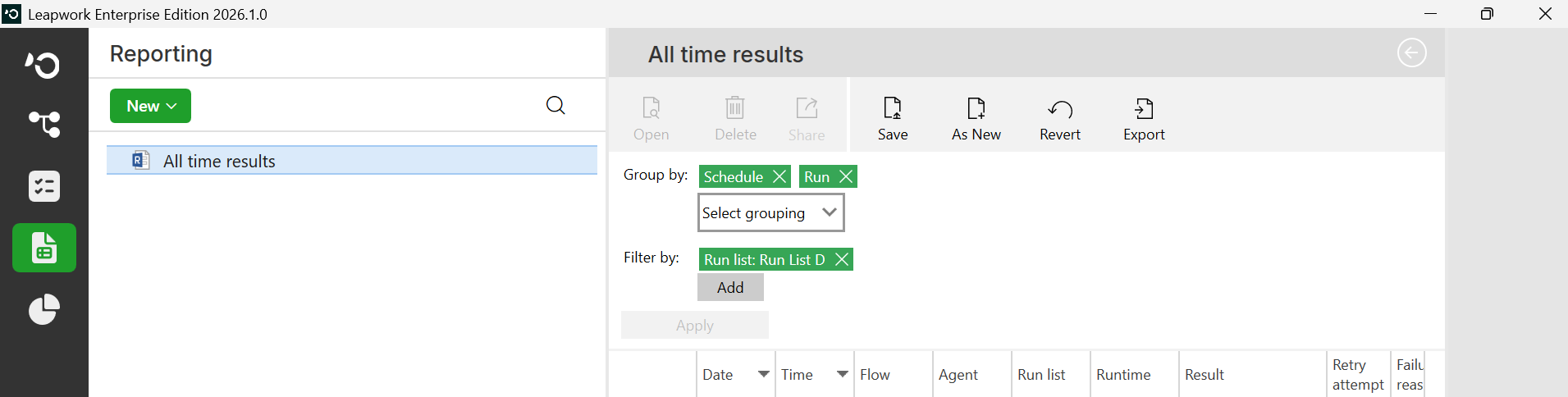Image resolution: width=1568 pixels, height=397 pixels.
Task: Open the Select grouping dropdown
Action: pos(770,212)
